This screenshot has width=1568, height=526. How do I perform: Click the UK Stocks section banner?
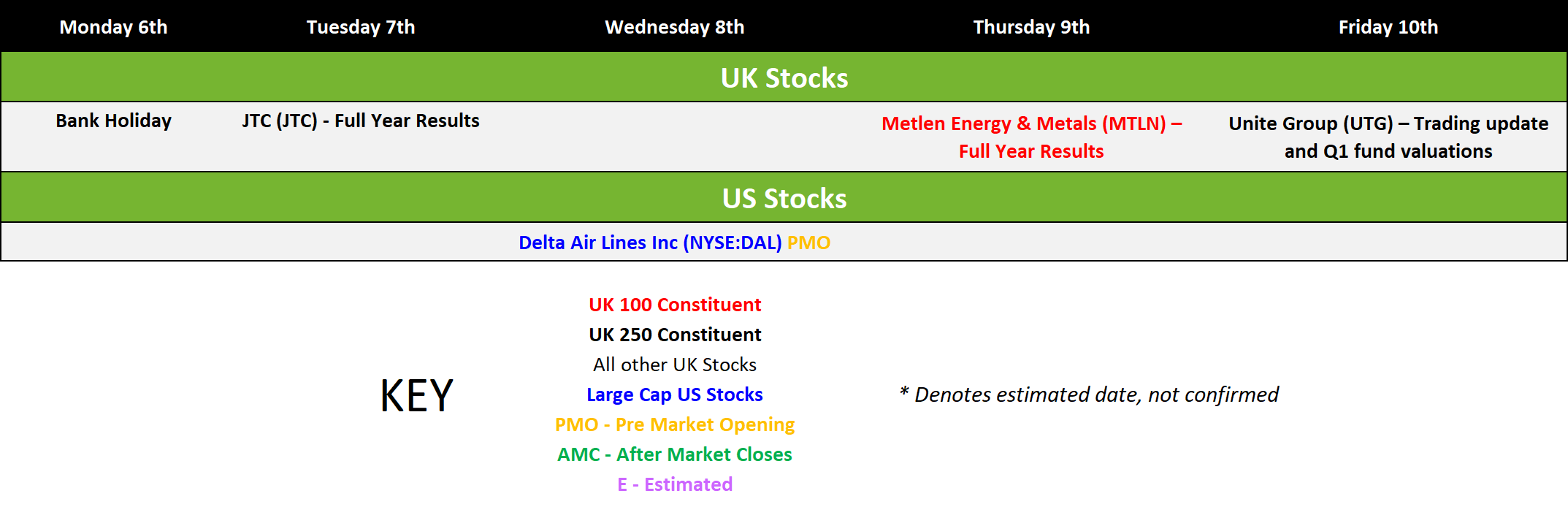pyautogui.click(x=784, y=77)
